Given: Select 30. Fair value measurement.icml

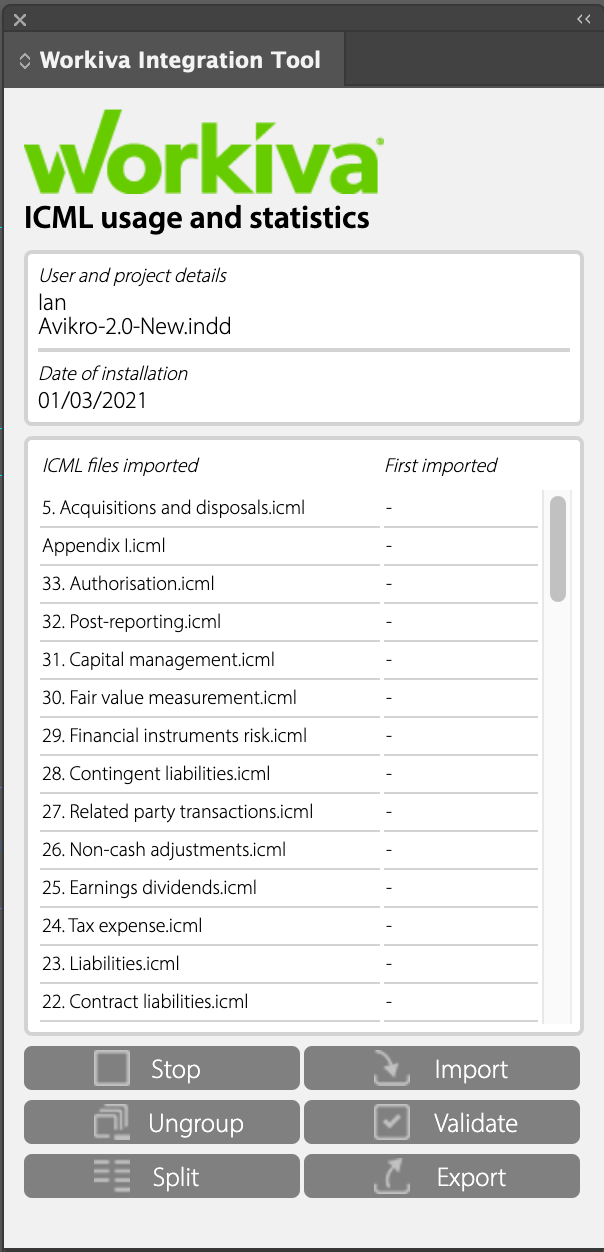Looking at the screenshot, I should [169, 698].
